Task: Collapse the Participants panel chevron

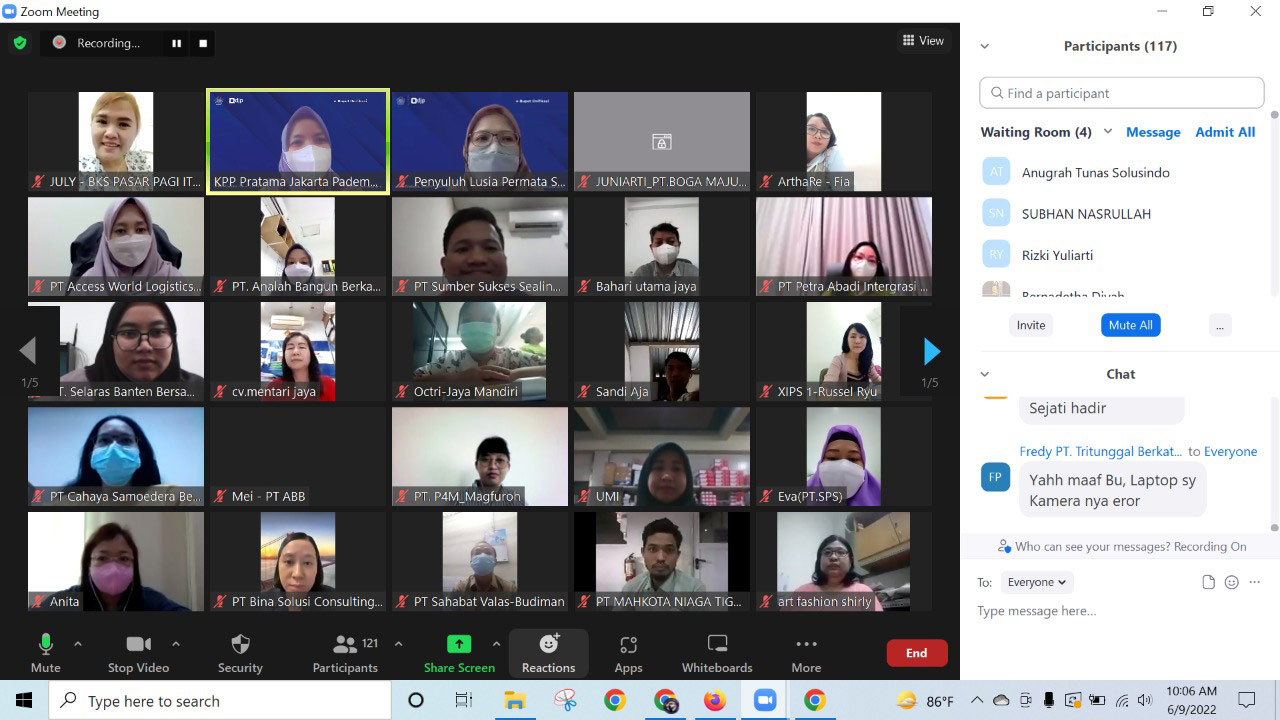Action: (984, 46)
